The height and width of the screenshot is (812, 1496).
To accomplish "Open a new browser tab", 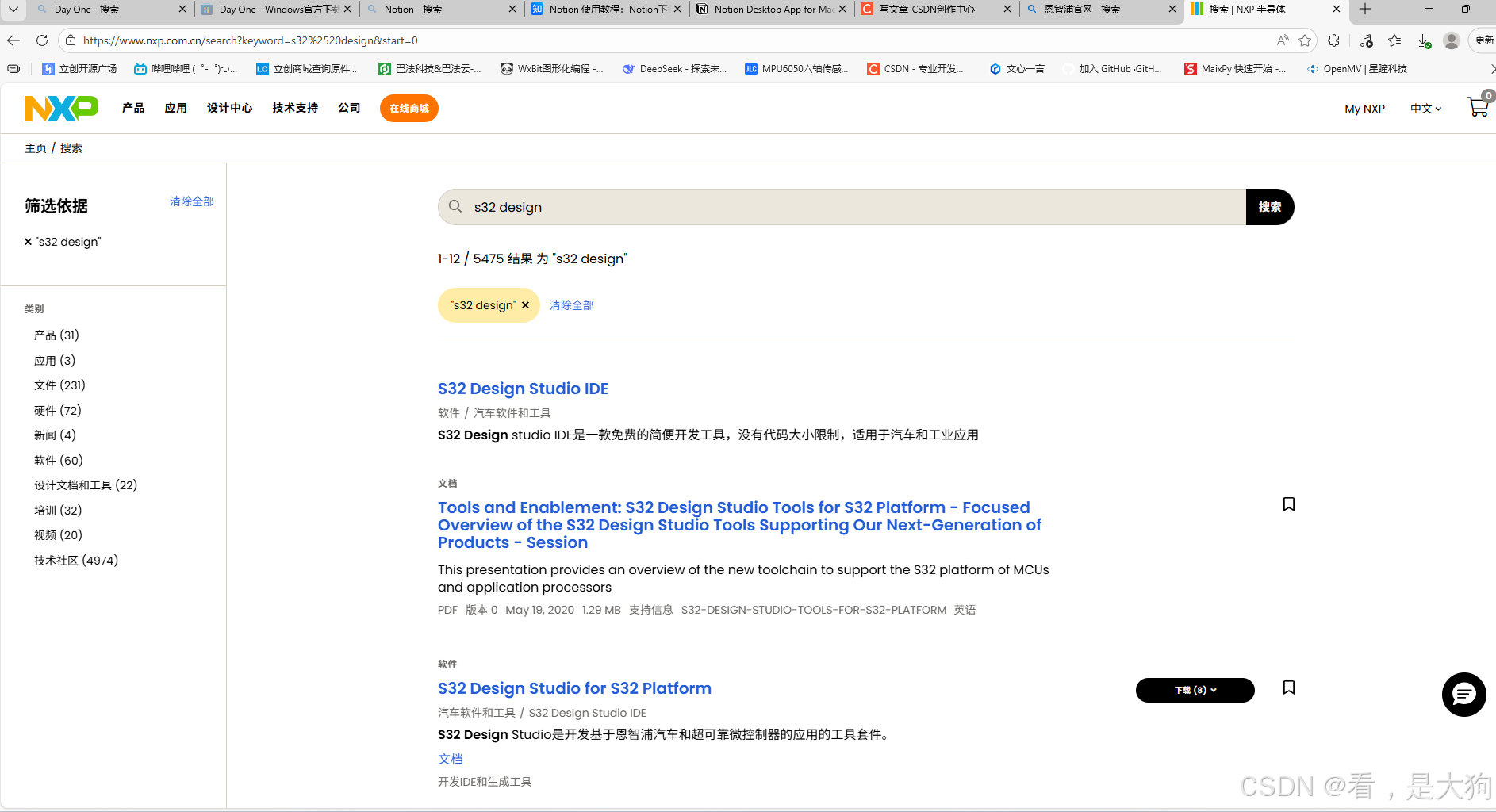I will 1365,10.
